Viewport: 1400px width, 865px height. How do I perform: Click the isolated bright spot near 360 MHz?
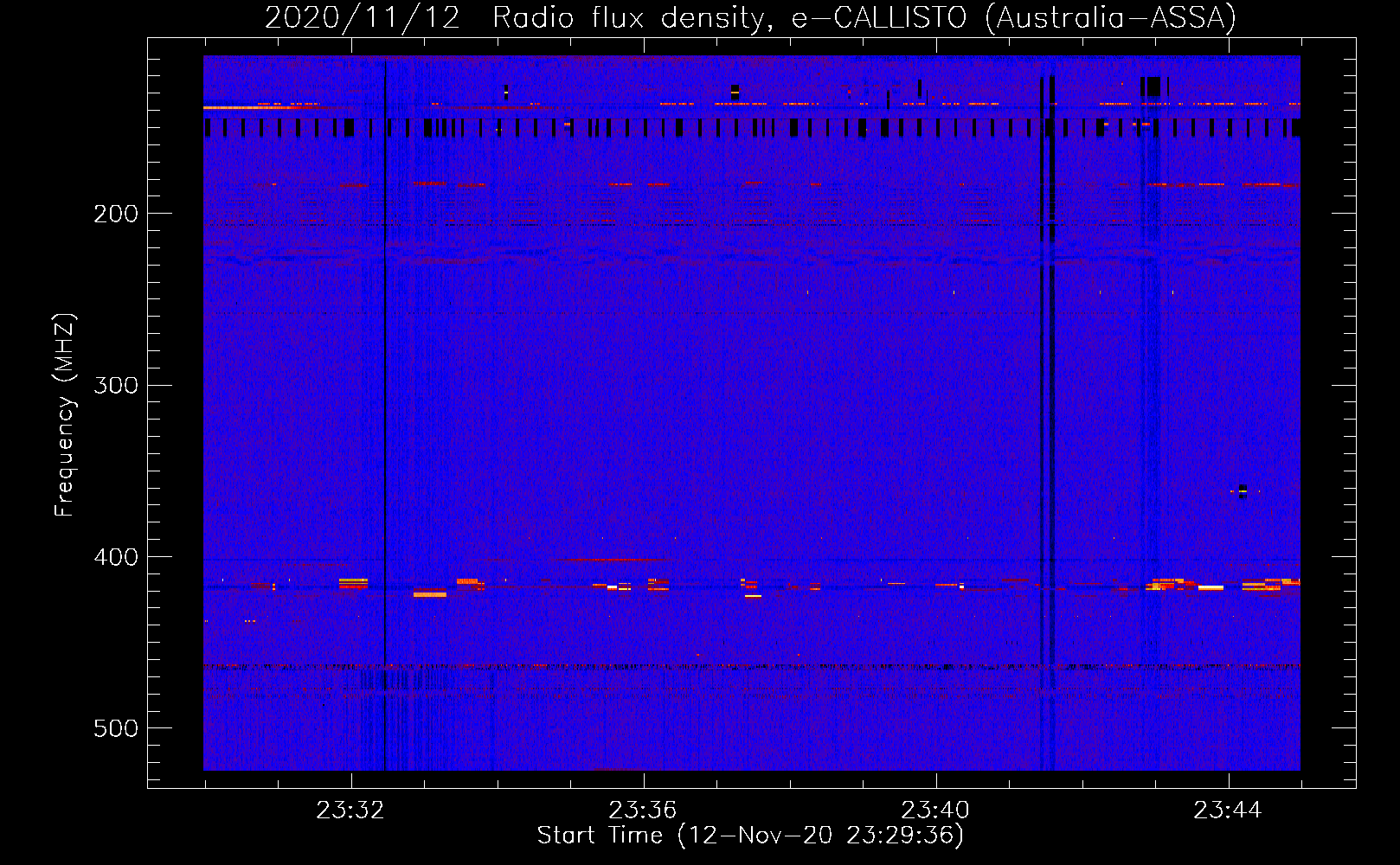click(x=1243, y=491)
